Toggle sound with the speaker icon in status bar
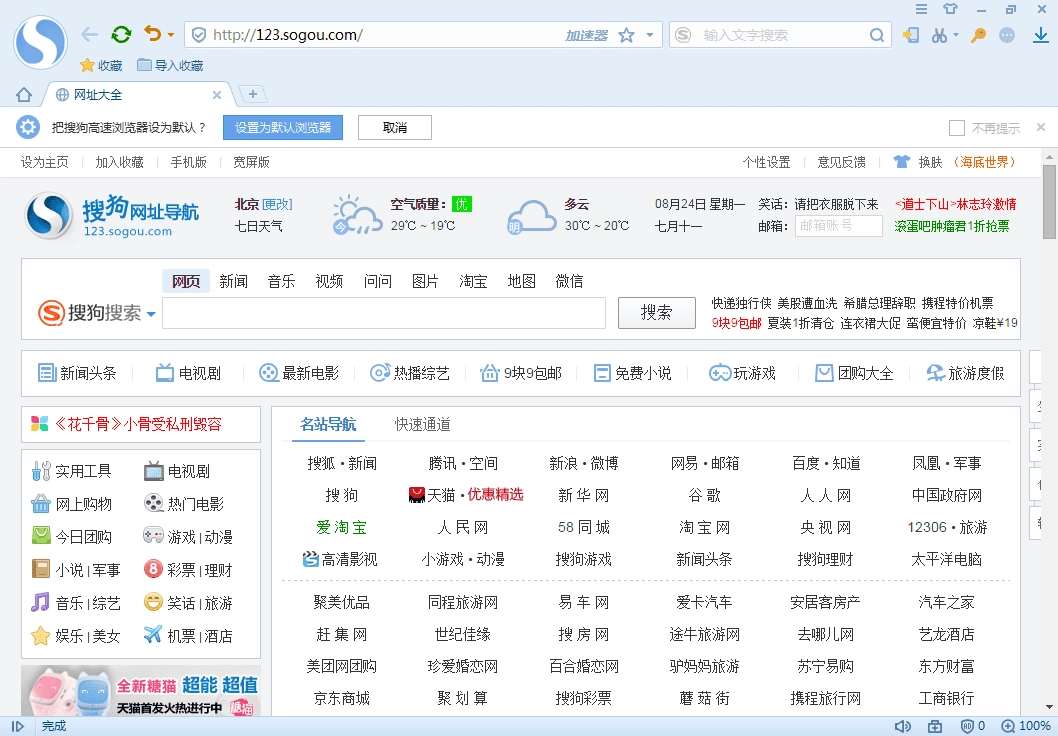The image size is (1058, 736). click(x=902, y=727)
